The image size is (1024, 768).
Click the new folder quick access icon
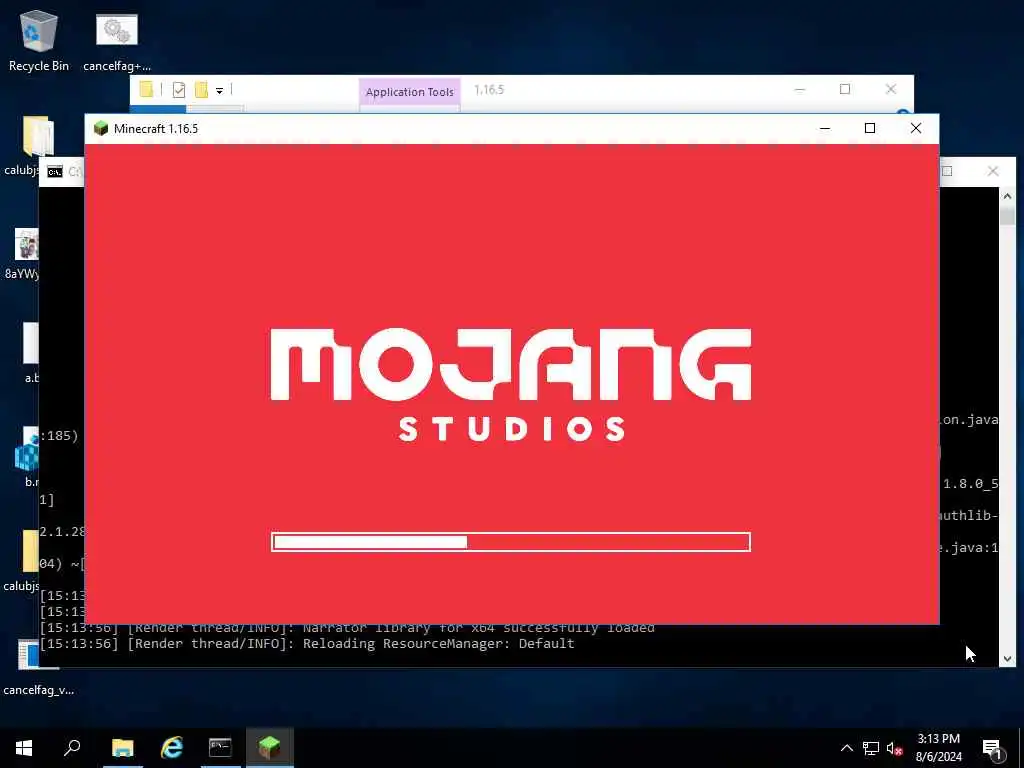[x=201, y=90]
